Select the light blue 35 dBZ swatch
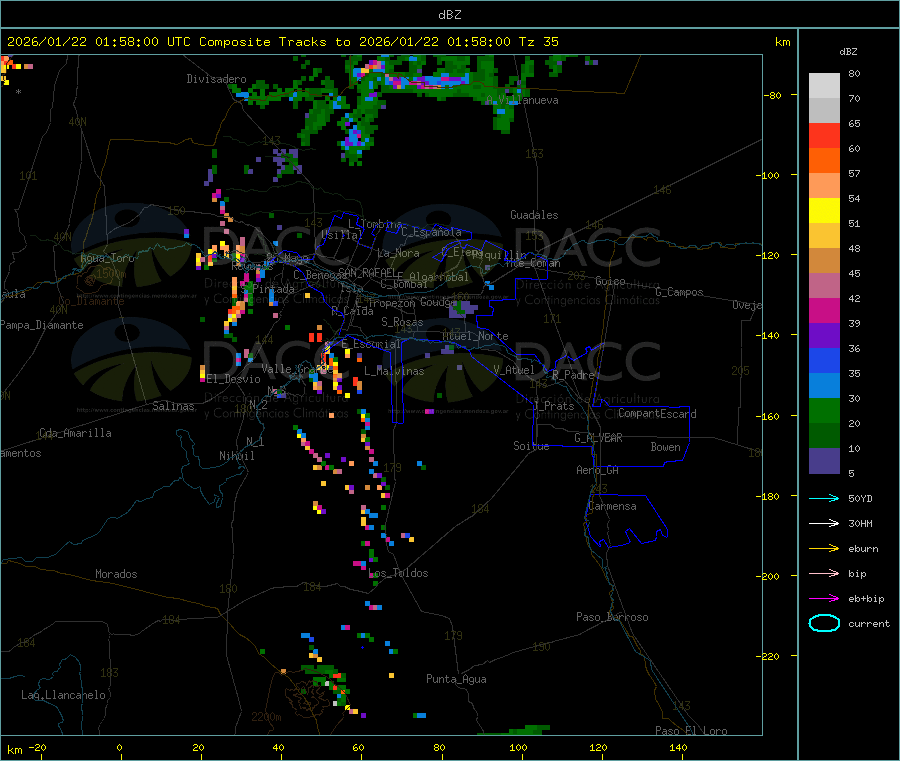 (x=824, y=386)
